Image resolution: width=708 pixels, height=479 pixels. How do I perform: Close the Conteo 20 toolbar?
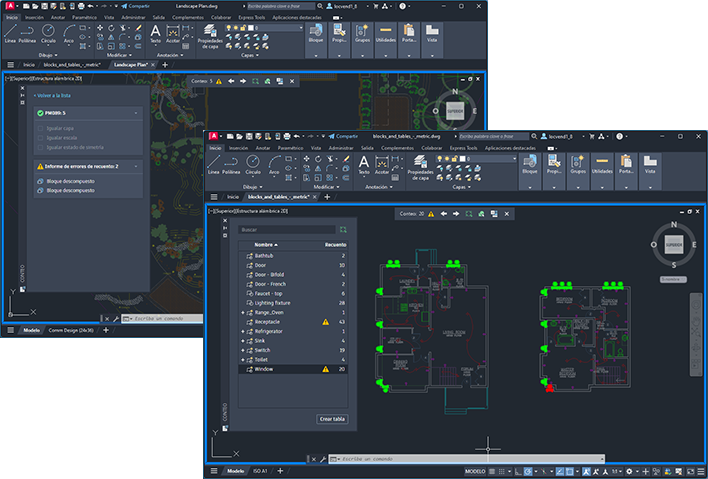[507, 214]
